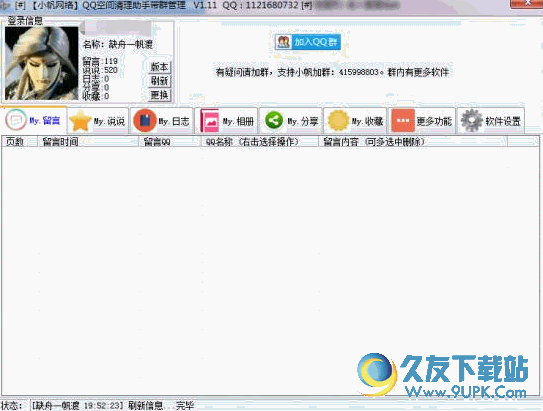Open the 软件设置 tab
Screen dimensions: 543x411
pos(491,121)
